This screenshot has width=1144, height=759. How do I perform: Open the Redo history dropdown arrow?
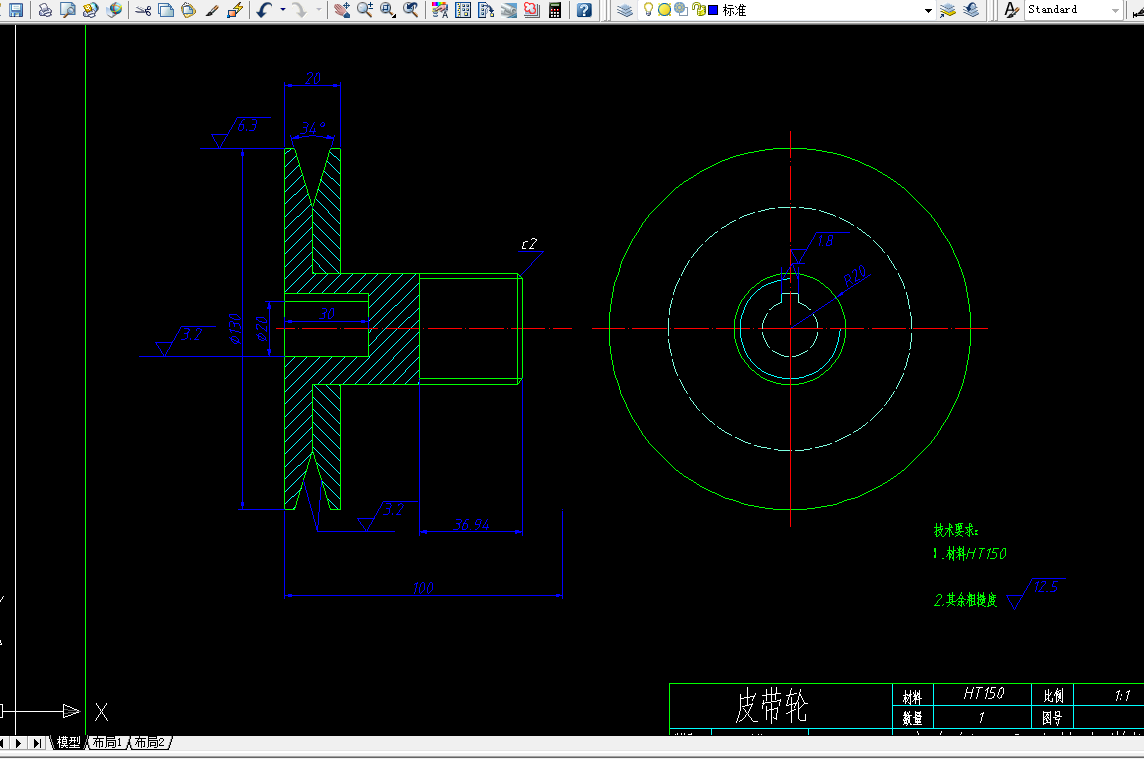pos(318,9)
